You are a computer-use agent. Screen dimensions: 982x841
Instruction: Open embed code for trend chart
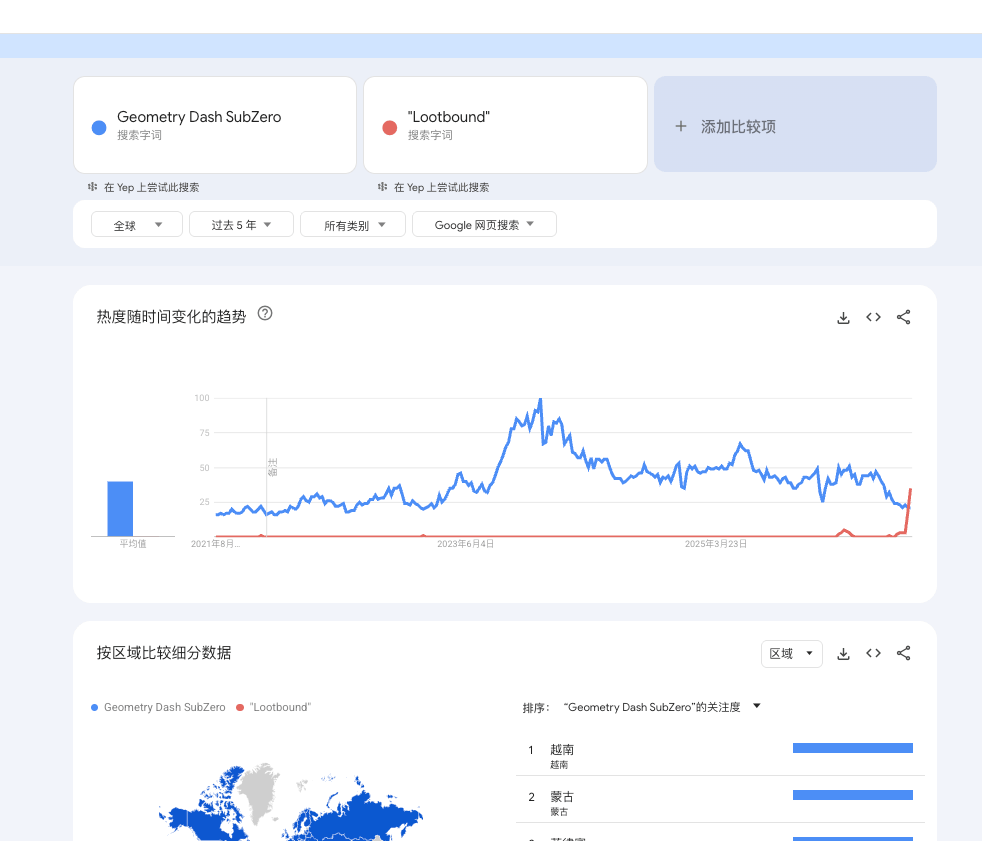pos(873,317)
